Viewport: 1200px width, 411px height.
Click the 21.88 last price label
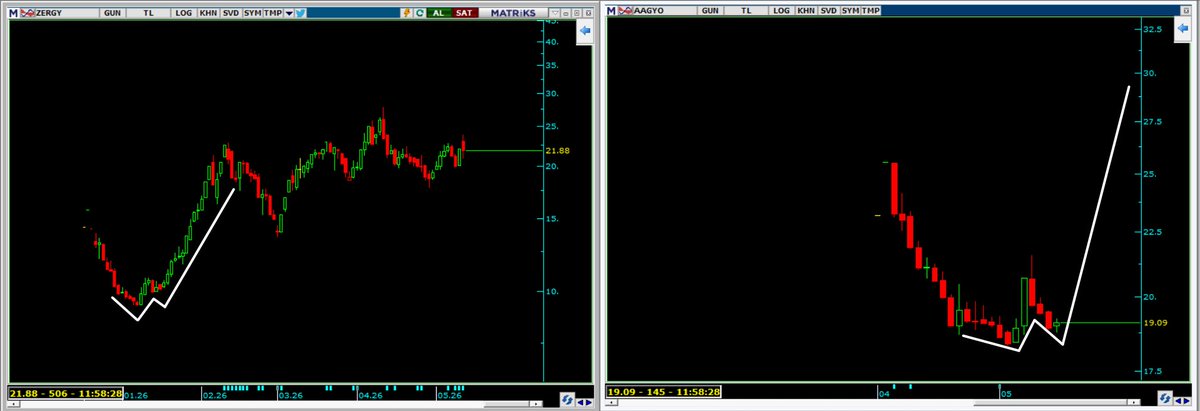[558, 150]
